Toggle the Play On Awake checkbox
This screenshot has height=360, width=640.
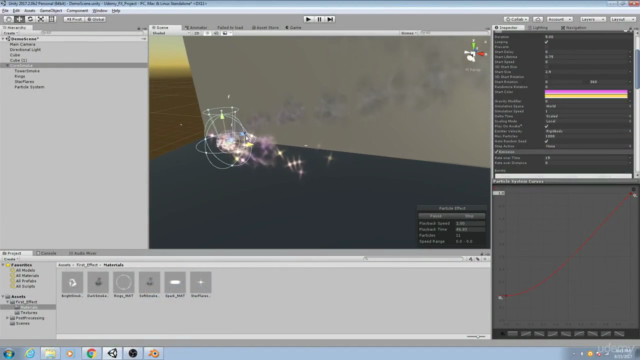pos(547,126)
